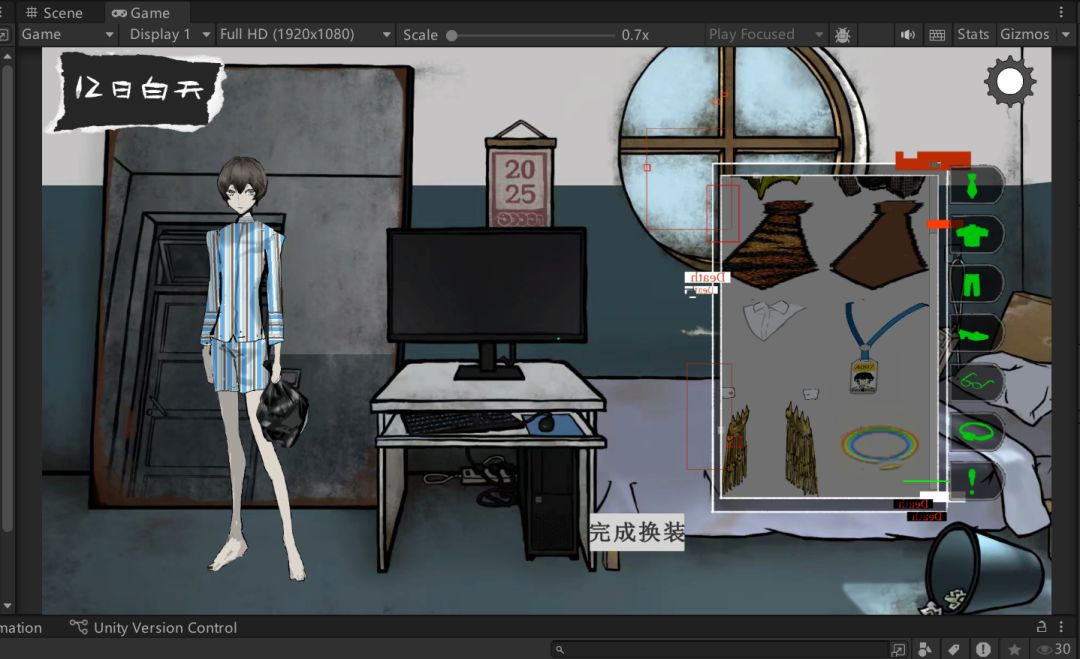Image resolution: width=1080 pixels, height=659 pixels.
Task: Select the shoes category icon
Action: (971, 332)
